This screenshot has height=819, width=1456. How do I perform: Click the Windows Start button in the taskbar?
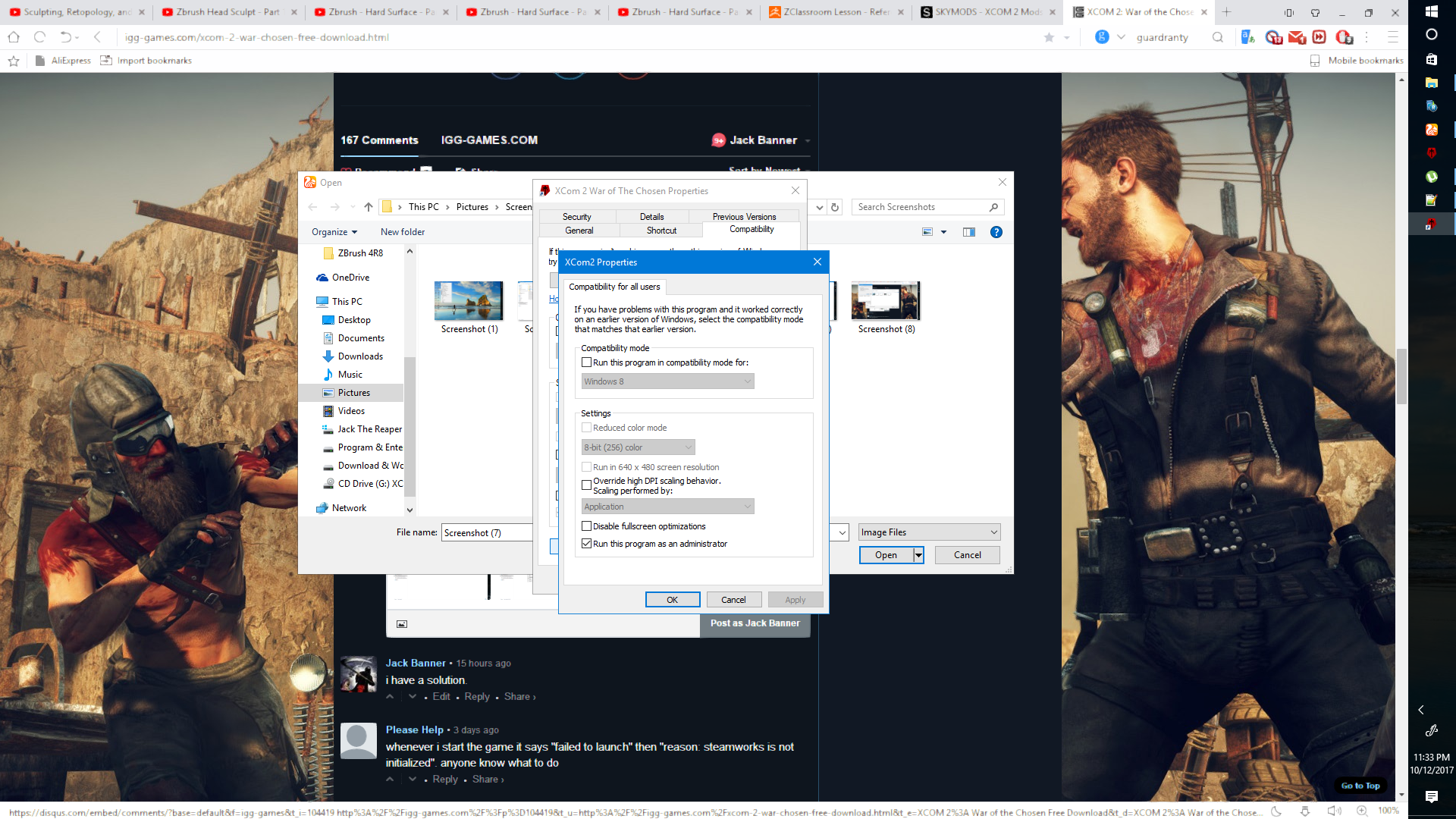tap(1432, 11)
